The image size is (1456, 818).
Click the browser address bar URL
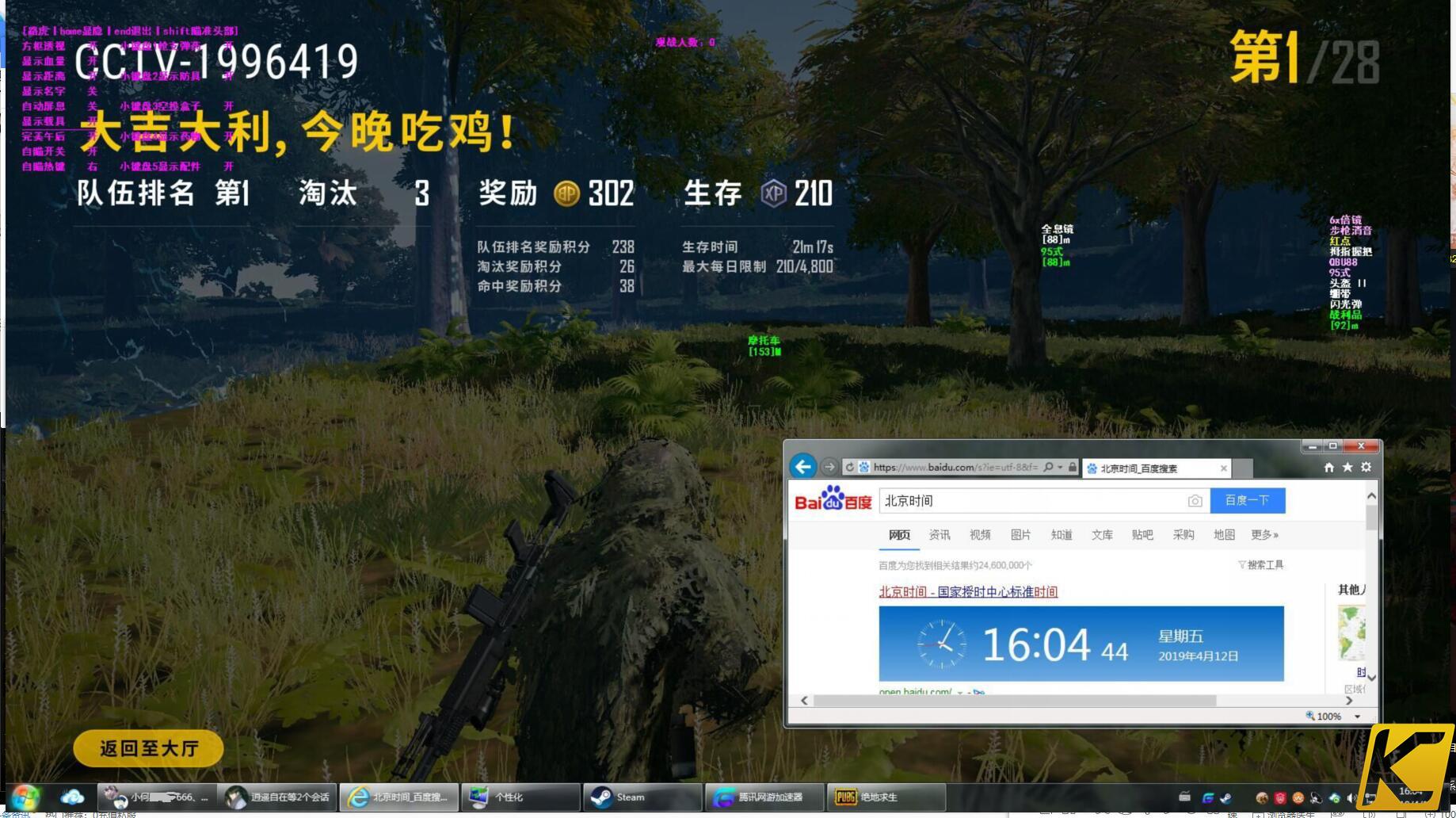pyautogui.click(x=955, y=468)
